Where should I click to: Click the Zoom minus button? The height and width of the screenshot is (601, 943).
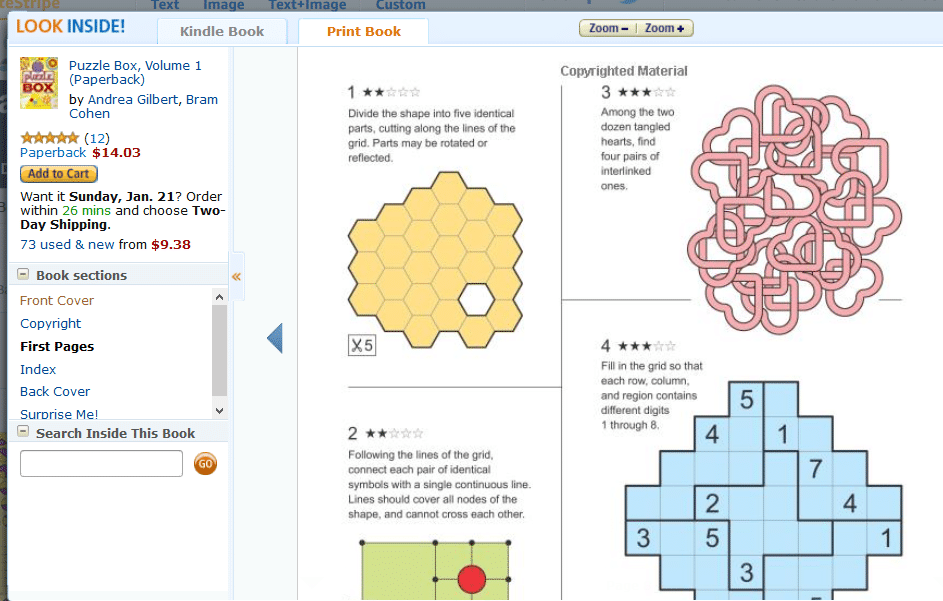(x=608, y=28)
